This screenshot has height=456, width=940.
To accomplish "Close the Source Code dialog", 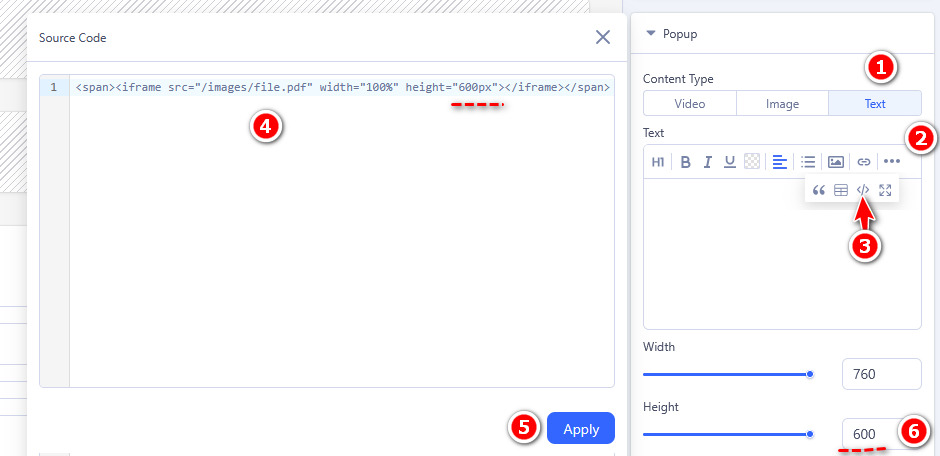I will pyautogui.click(x=602, y=37).
